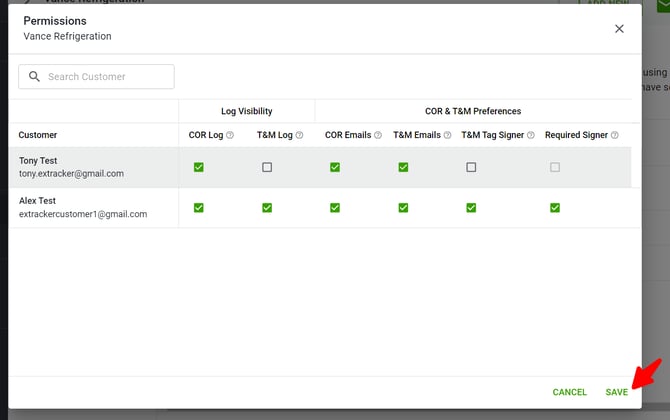Click the help icon beside T&M Emails

tap(446, 135)
